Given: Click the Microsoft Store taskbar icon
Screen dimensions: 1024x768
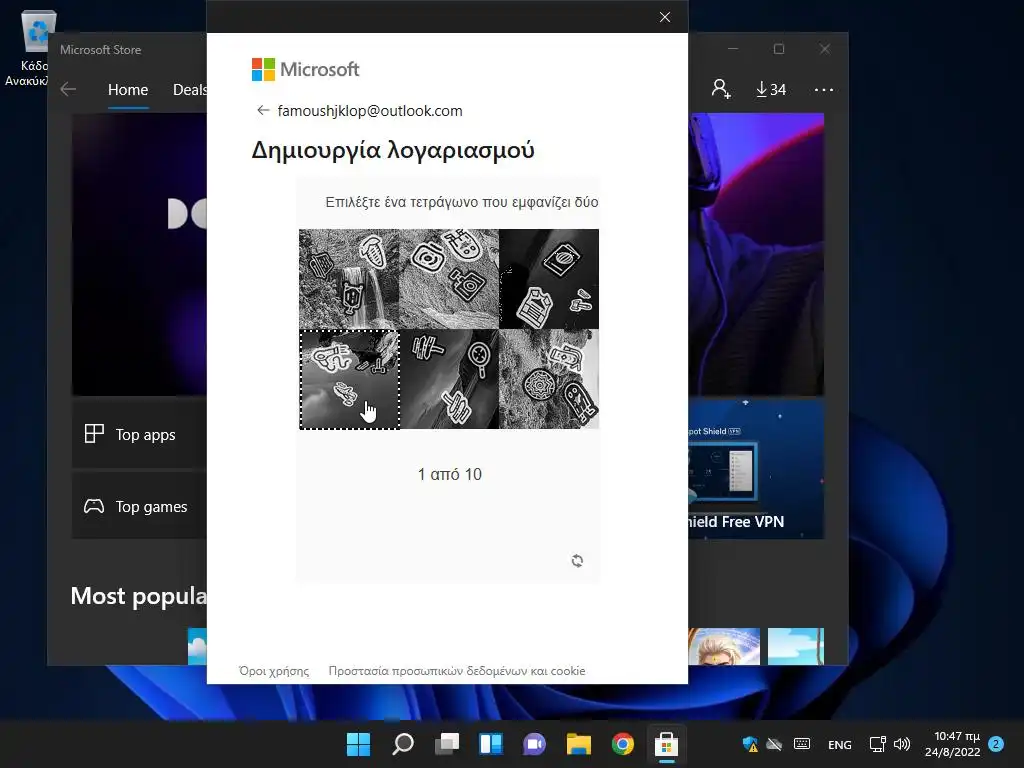Looking at the screenshot, I should (666, 744).
